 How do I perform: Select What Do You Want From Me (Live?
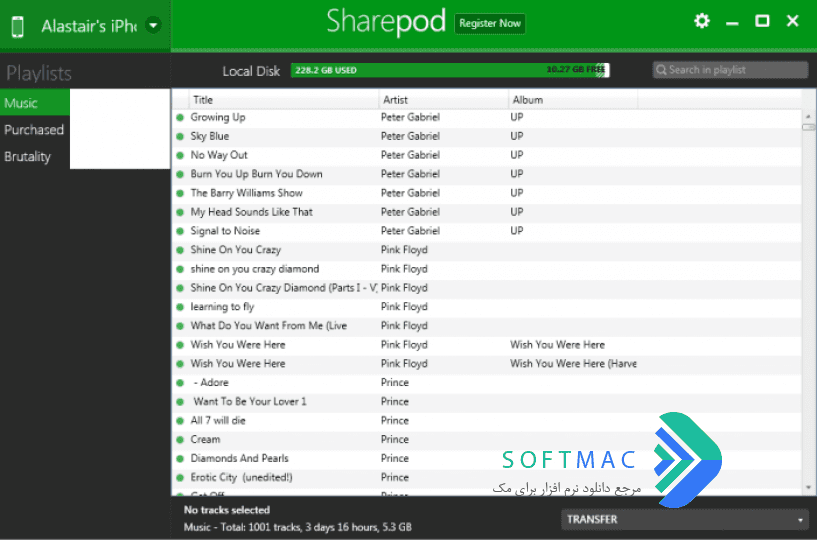click(x=268, y=326)
